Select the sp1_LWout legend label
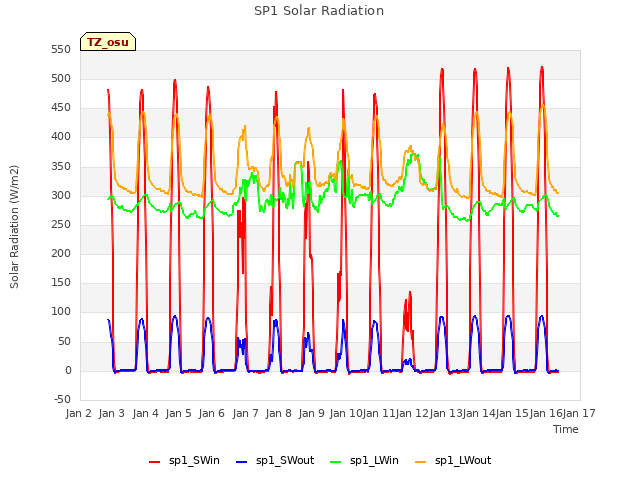This screenshot has height=480, width=640. pos(463,460)
